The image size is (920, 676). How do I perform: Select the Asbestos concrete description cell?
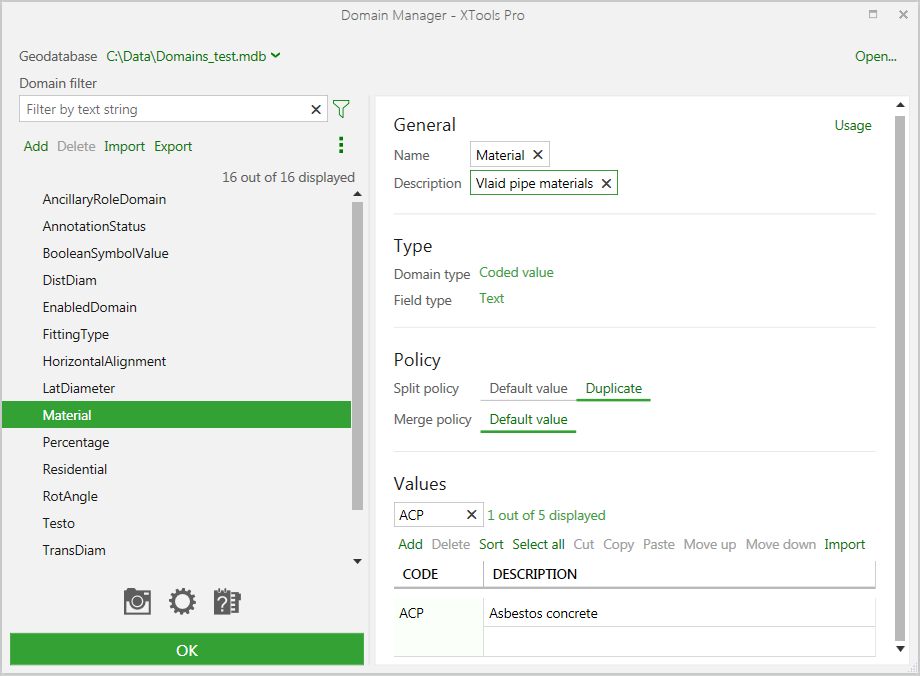[679, 613]
